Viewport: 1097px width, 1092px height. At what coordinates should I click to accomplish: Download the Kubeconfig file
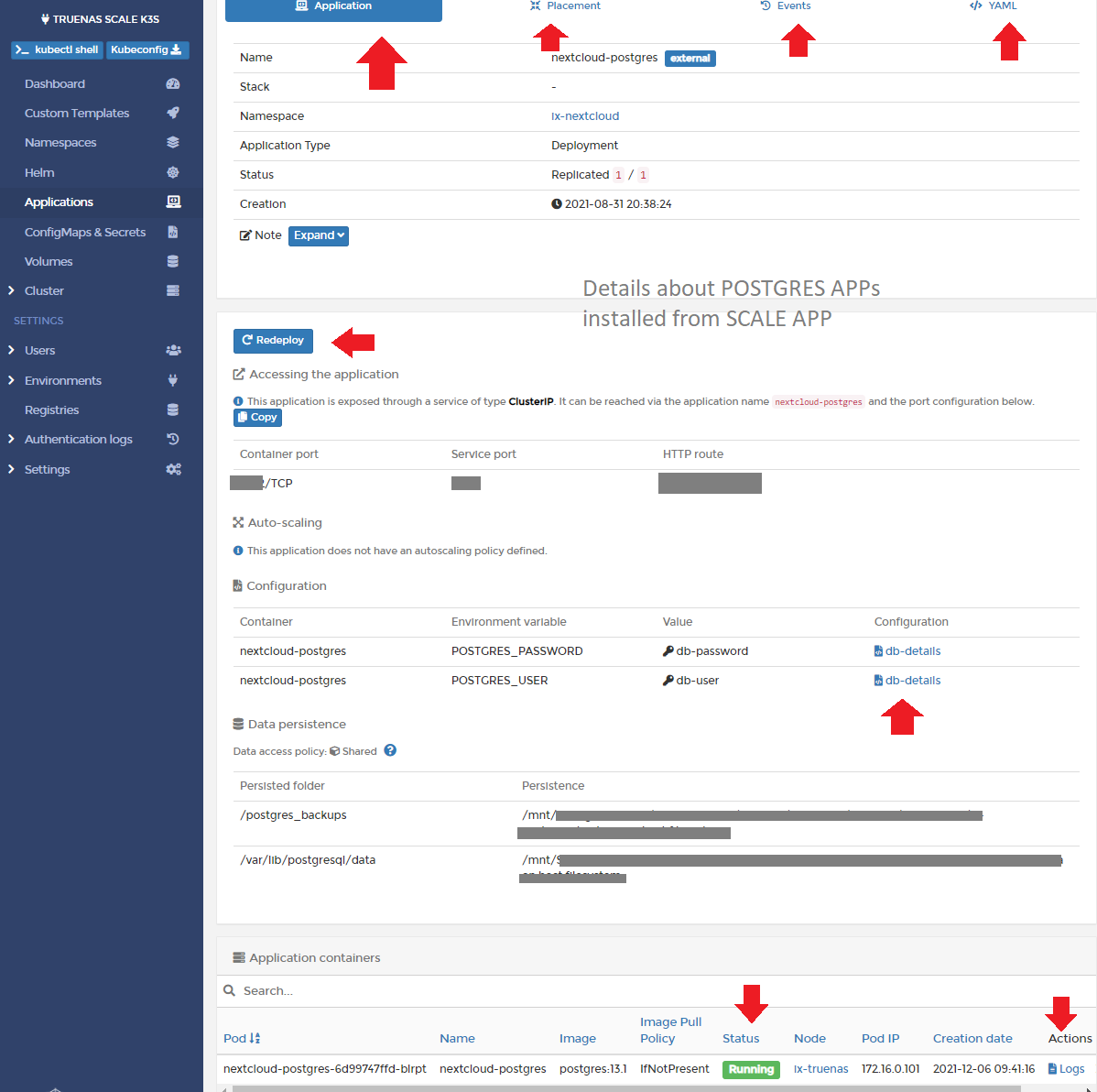coord(147,49)
